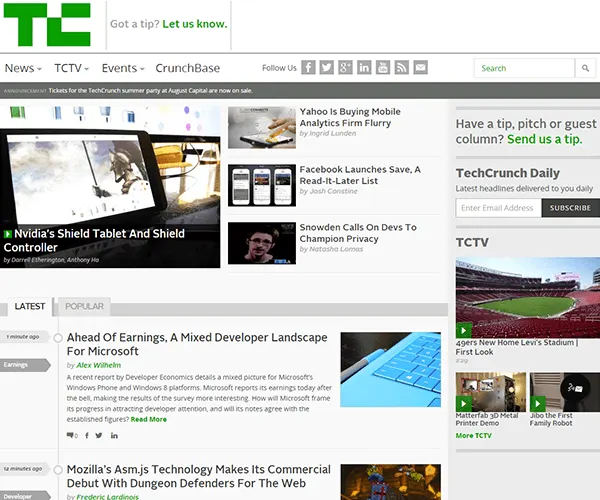The height and width of the screenshot is (500, 600).
Task: Open Google Plus icon in Follow Us
Action: click(x=345, y=68)
